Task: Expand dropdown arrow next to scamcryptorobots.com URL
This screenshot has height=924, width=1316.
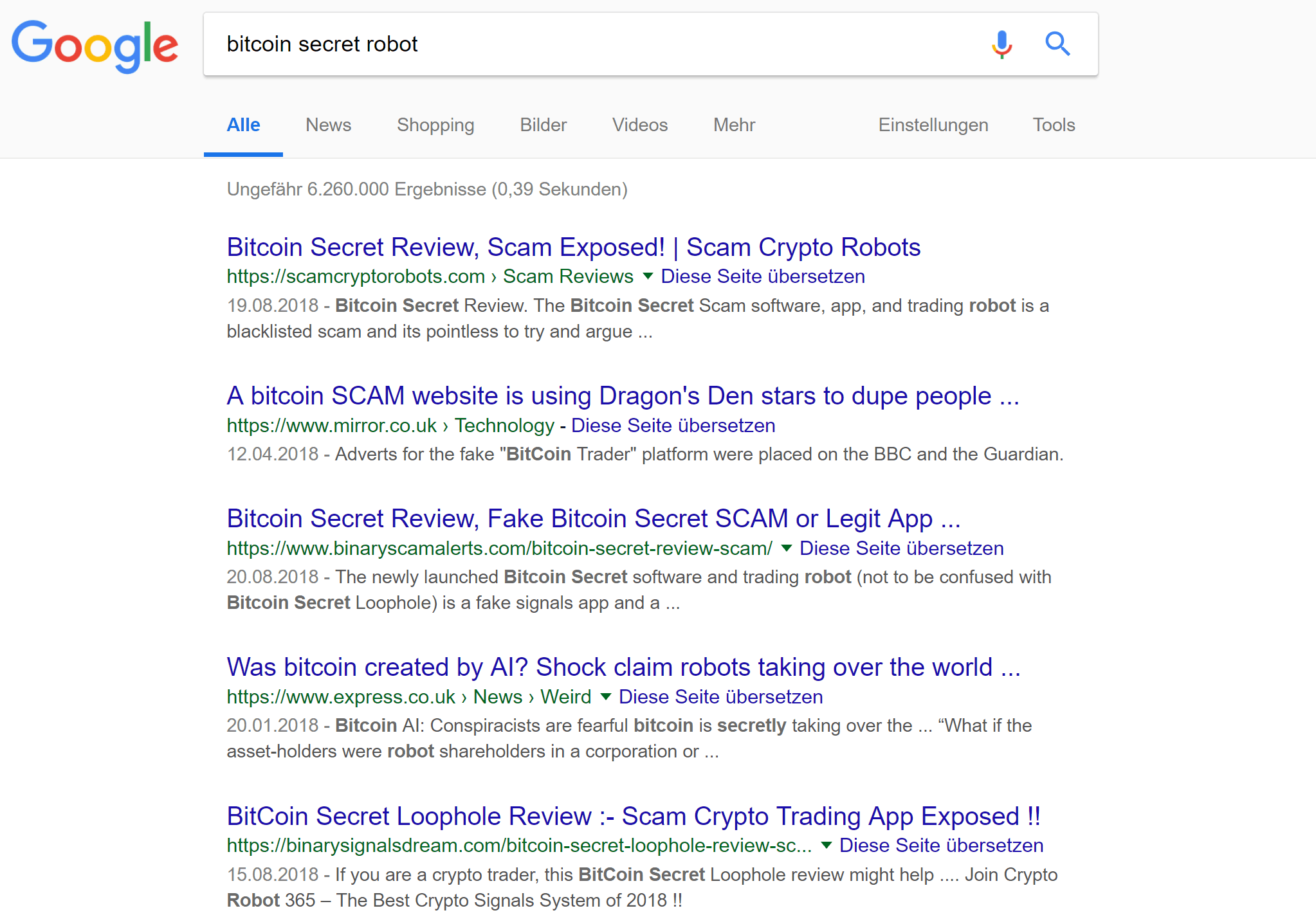Action: [x=648, y=276]
